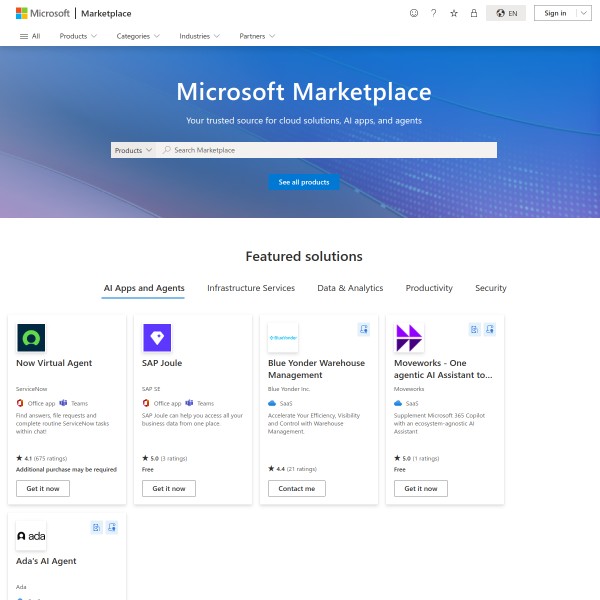Expand the Categories nav menu
600x600 pixels.
[x=138, y=36]
